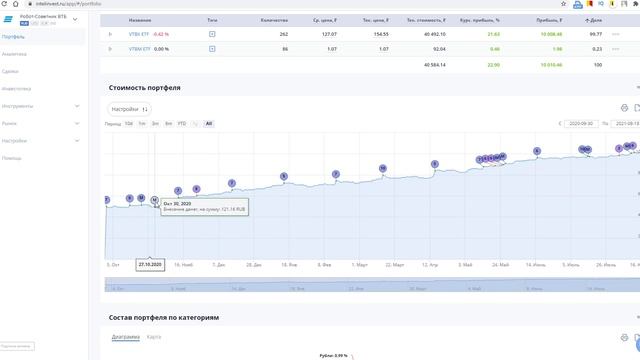
Task: Click chart event marker near 14. Июнь
Action: 537,151
